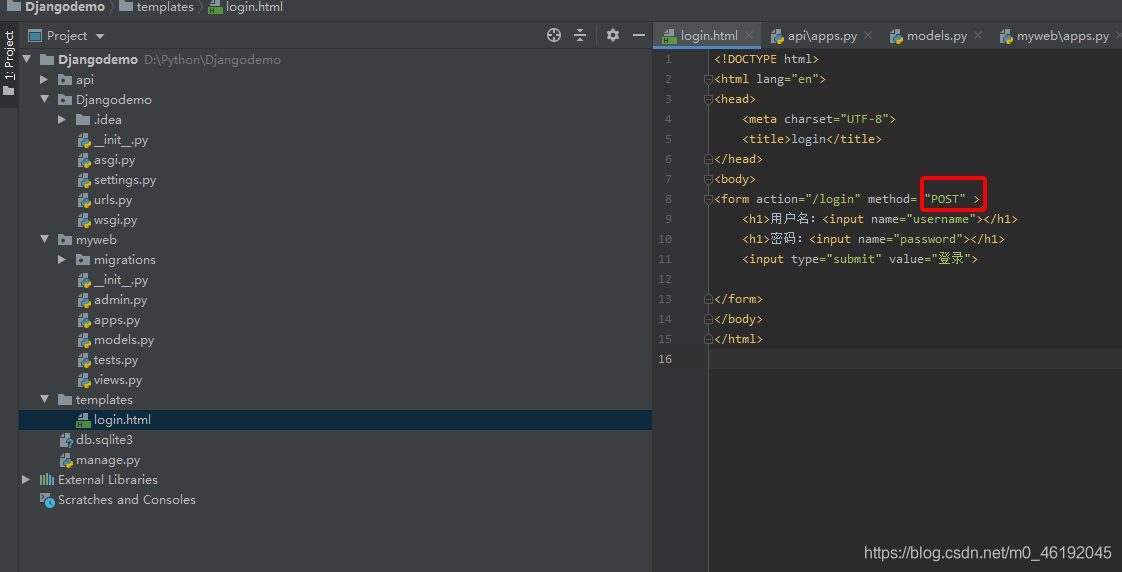Image resolution: width=1122 pixels, height=572 pixels.
Task: Select urls.py in project tree
Action: click(113, 200)
